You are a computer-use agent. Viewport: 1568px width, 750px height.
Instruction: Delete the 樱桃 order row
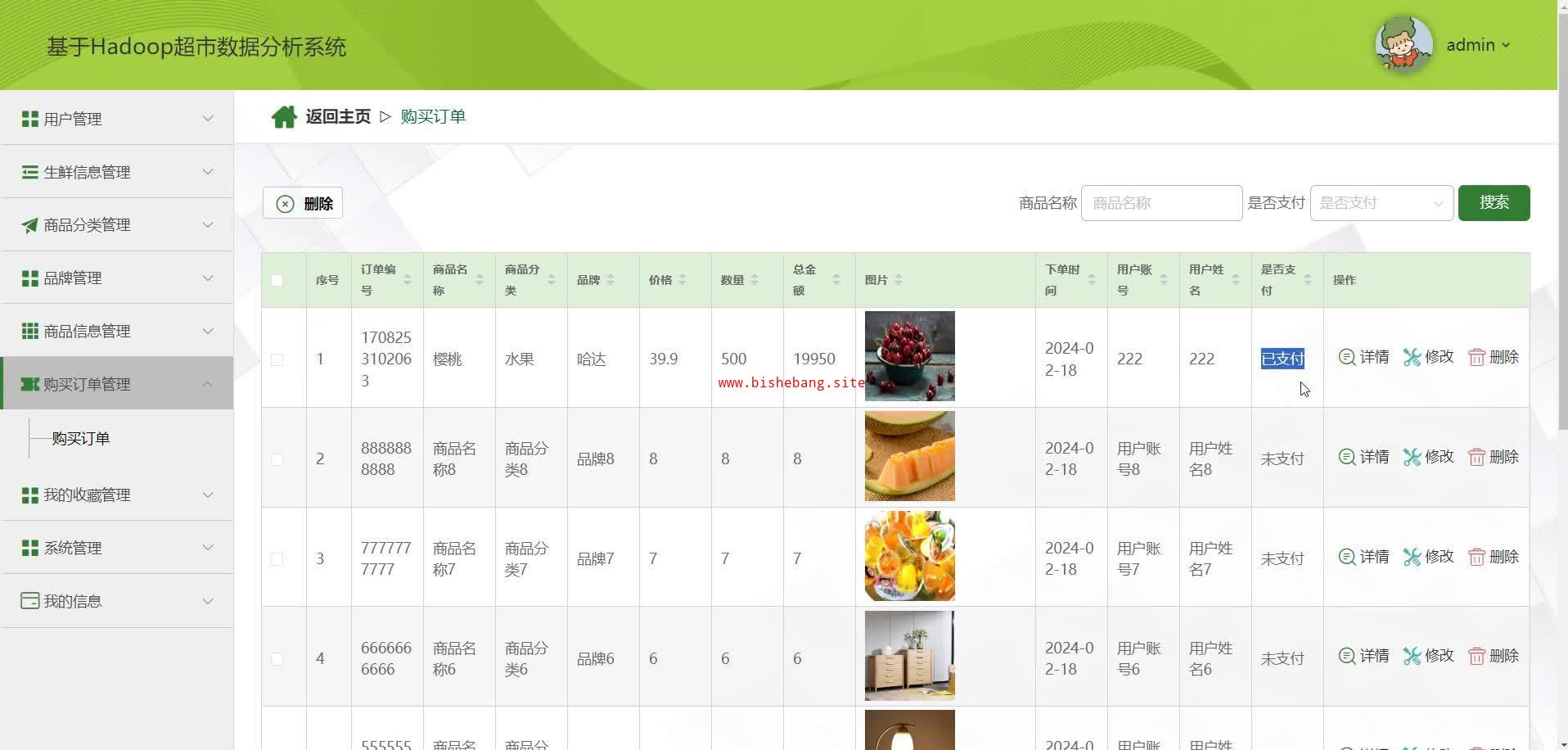[1494, 357]
